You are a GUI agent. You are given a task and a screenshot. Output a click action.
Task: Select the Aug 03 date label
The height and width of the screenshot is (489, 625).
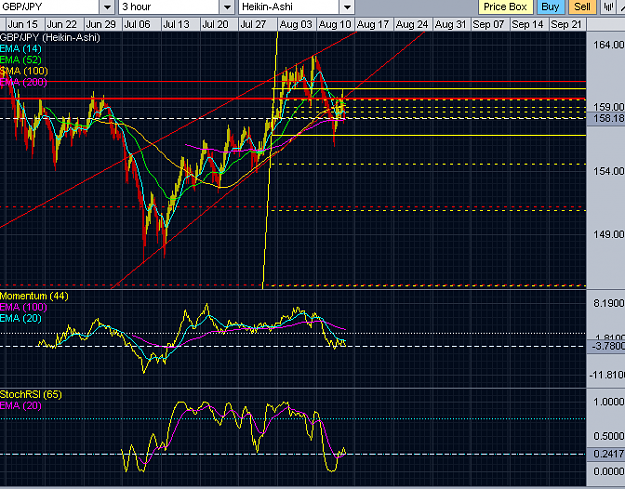296,24
